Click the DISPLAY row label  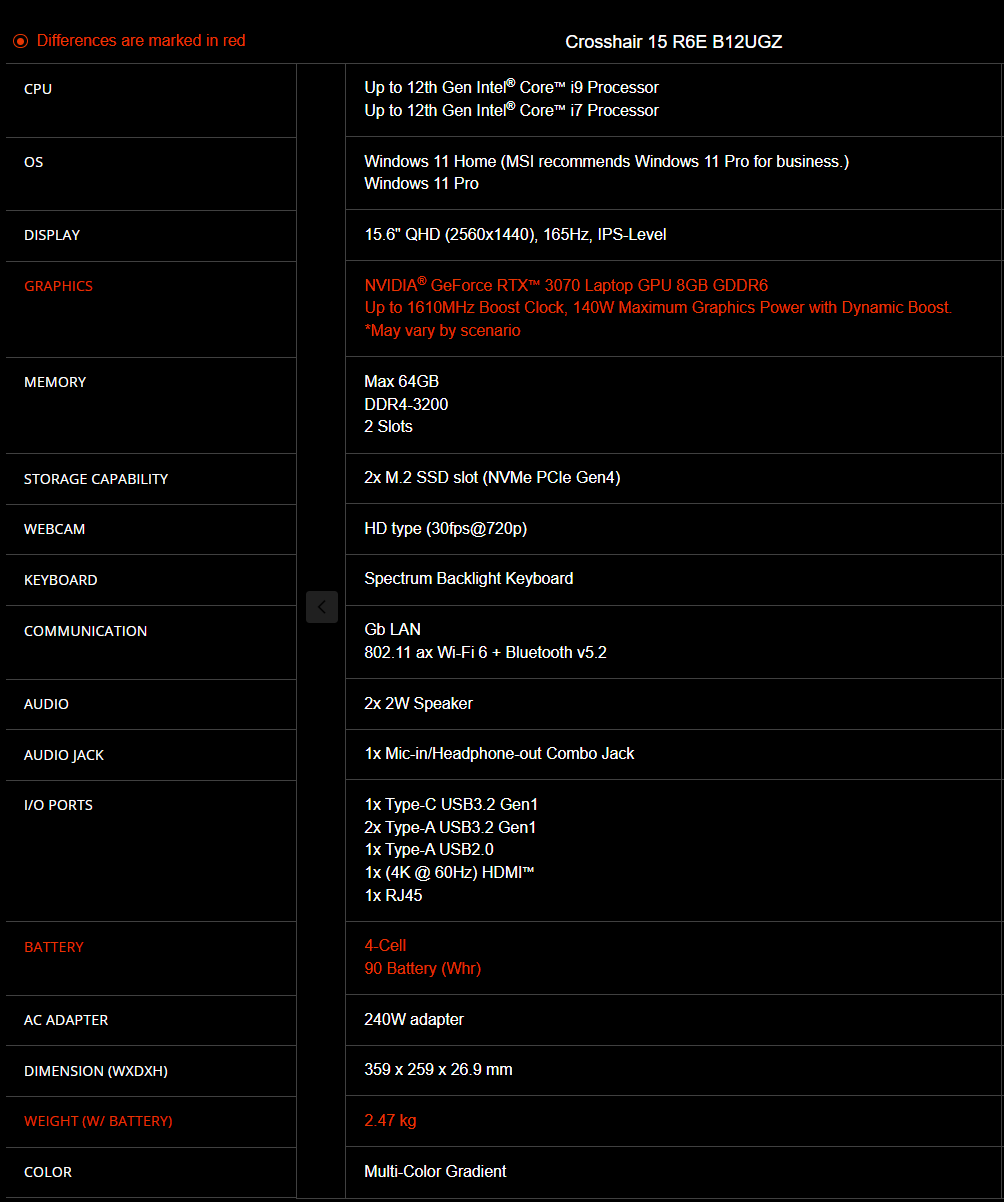52,235
